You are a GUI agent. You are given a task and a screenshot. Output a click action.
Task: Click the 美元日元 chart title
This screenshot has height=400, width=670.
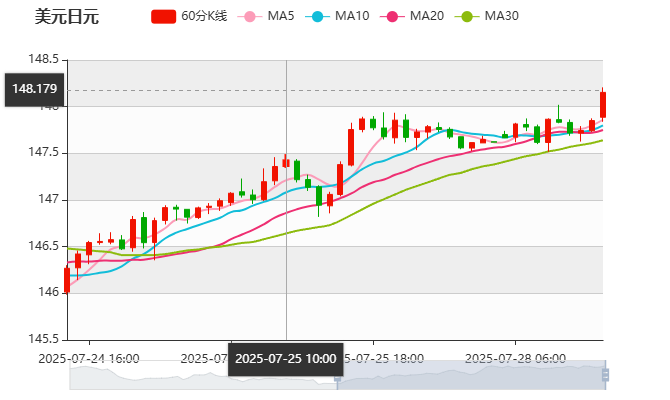[66, 17]
